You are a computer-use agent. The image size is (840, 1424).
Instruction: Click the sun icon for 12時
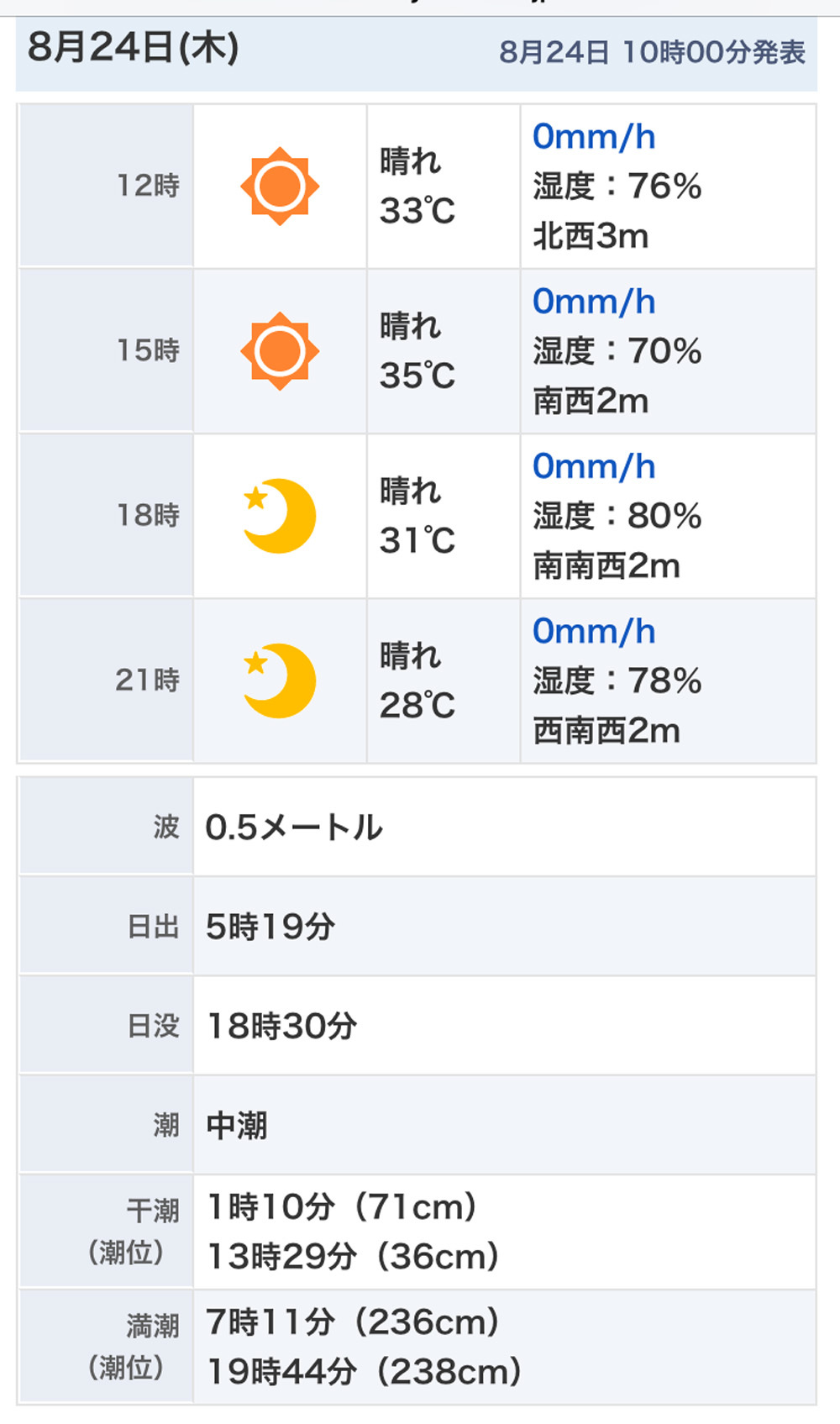pos(280,187)
